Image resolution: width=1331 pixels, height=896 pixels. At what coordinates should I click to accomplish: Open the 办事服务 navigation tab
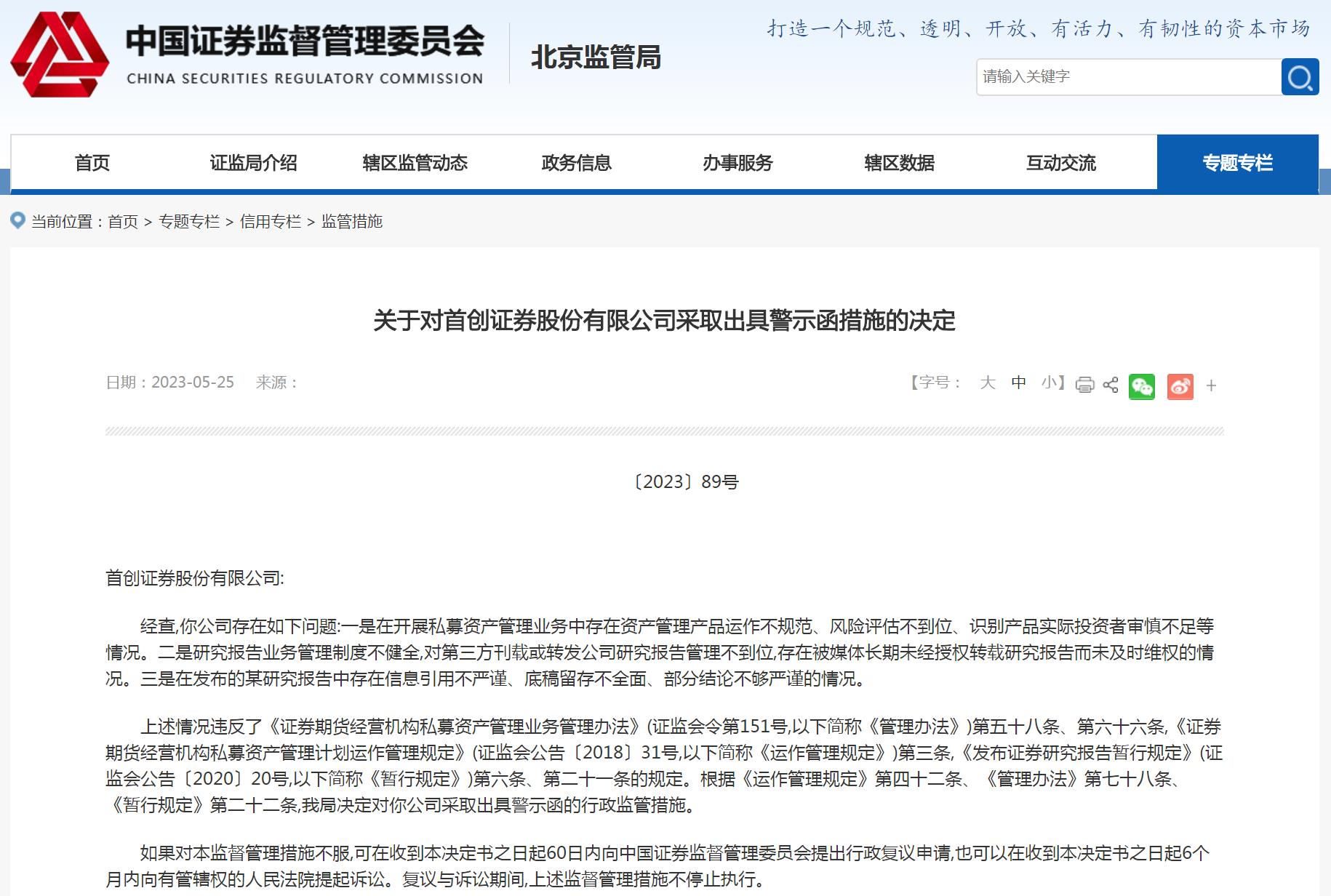point(738,163)
